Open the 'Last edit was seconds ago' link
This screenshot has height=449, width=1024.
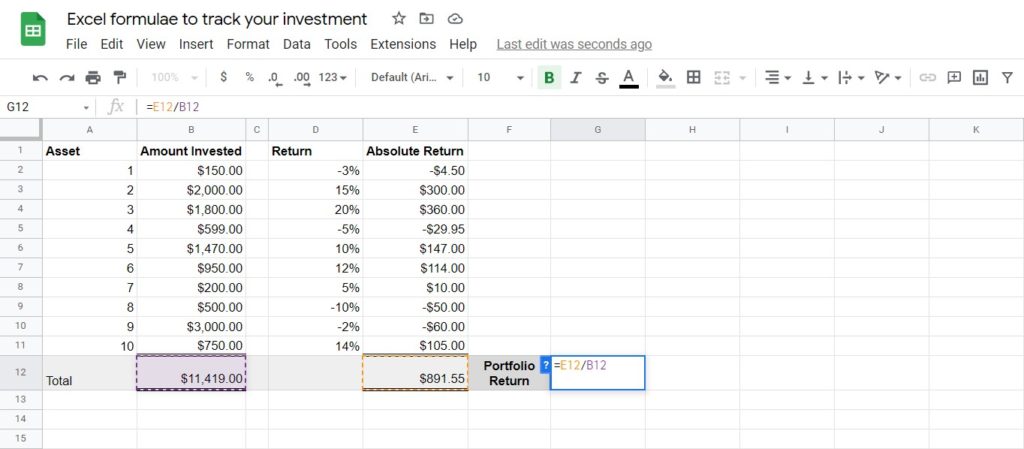click(x=574, y=44)
